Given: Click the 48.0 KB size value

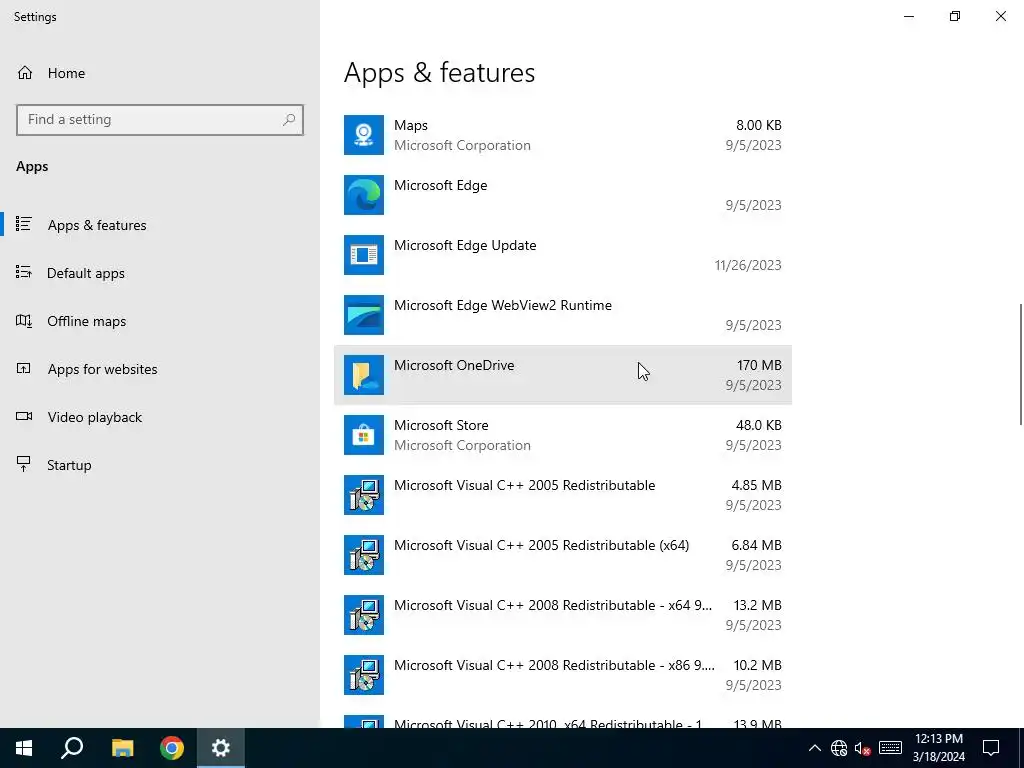Looking at the screenshot, I should pyautogui.click(x=758, y=425).
